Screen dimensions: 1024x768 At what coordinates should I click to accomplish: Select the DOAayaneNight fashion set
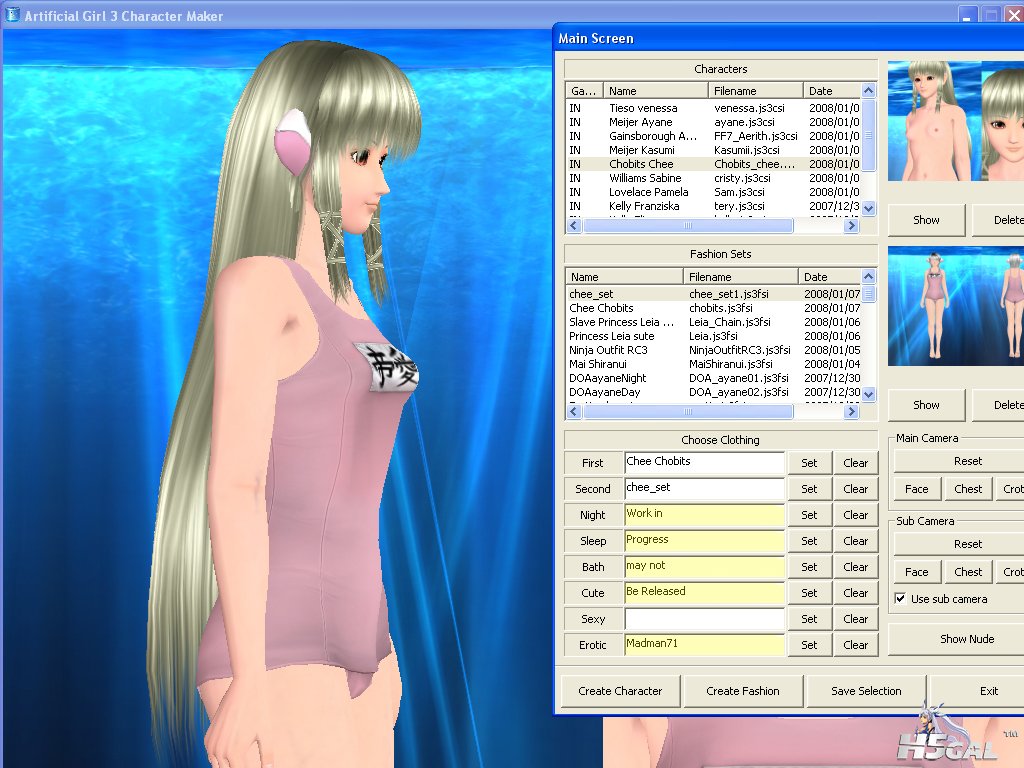click(x=714, y=378)
